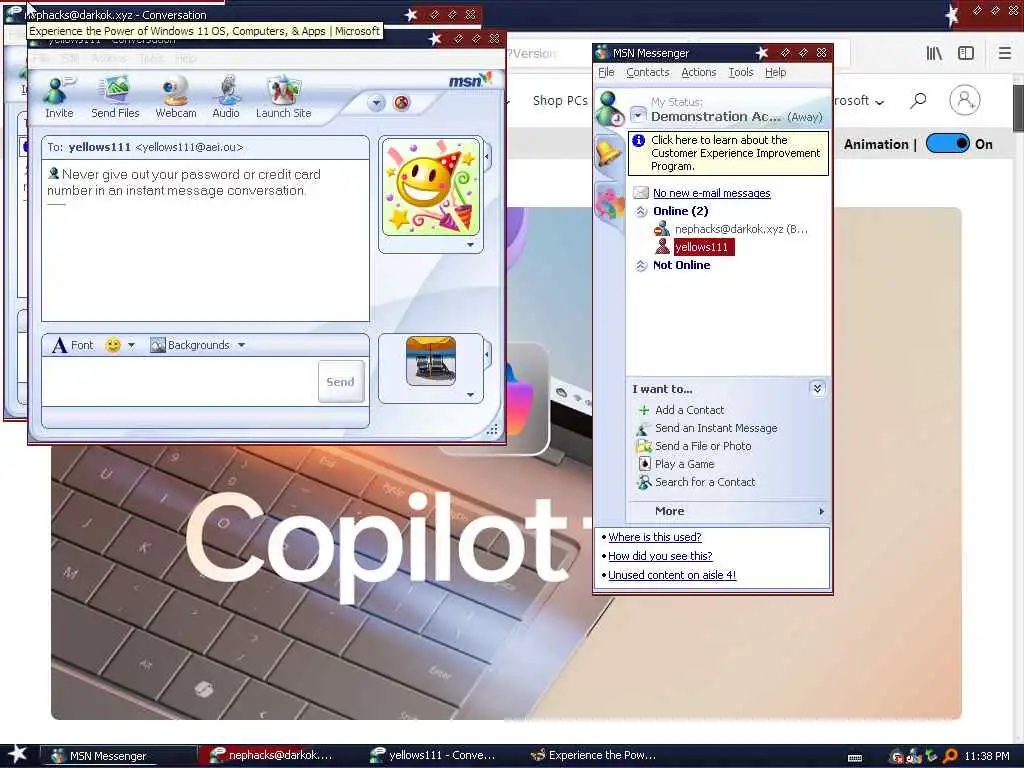Screen dimensions: 1024x768
Task: Open the round blue dropdown button near msn logo
Action: coord(376,103)
